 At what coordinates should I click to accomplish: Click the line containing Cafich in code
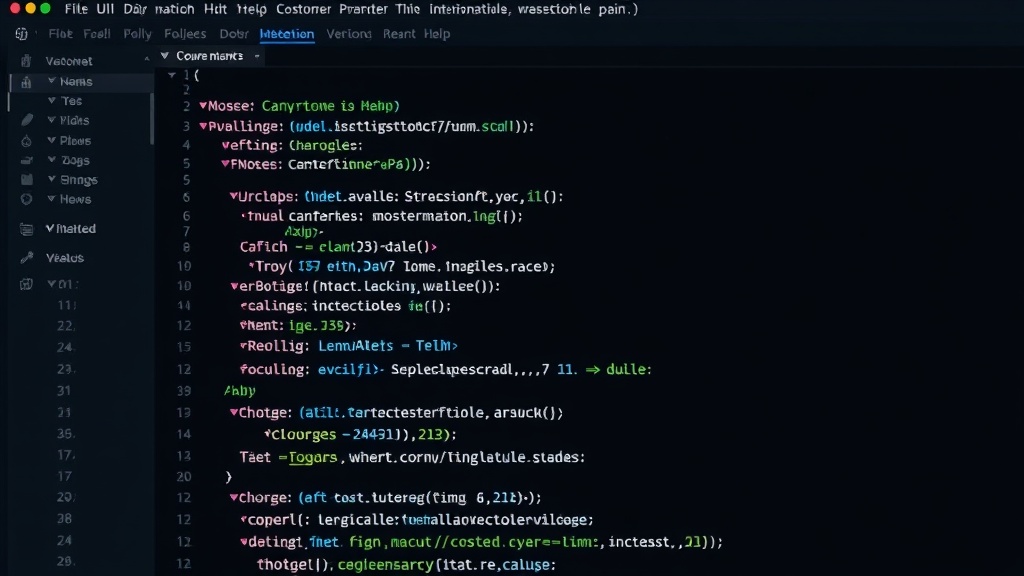(x=338, y=247)
